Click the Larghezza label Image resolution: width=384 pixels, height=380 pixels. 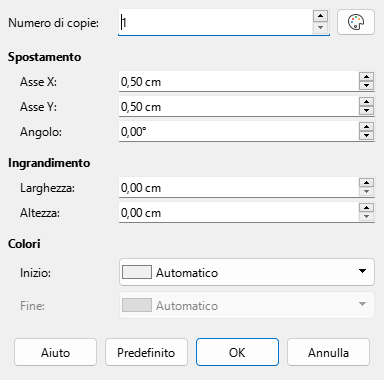click(47, 188)
